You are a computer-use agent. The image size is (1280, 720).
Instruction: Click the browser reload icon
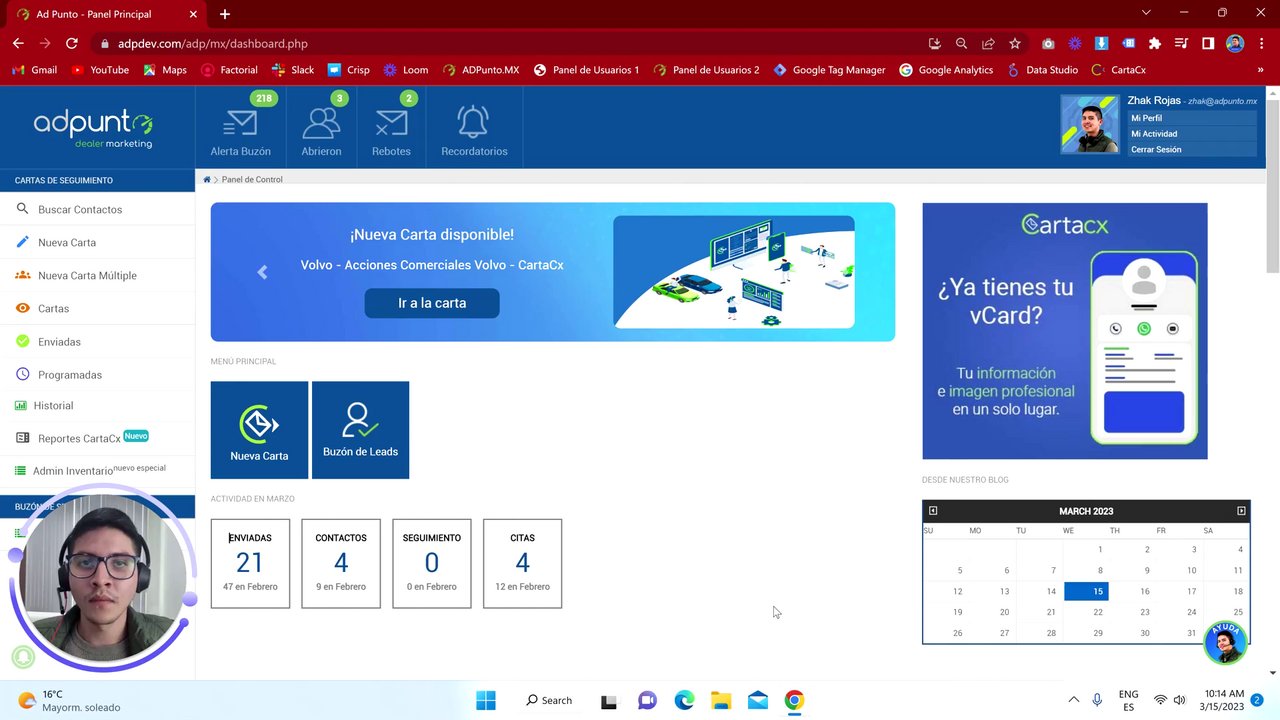[71, 43]
